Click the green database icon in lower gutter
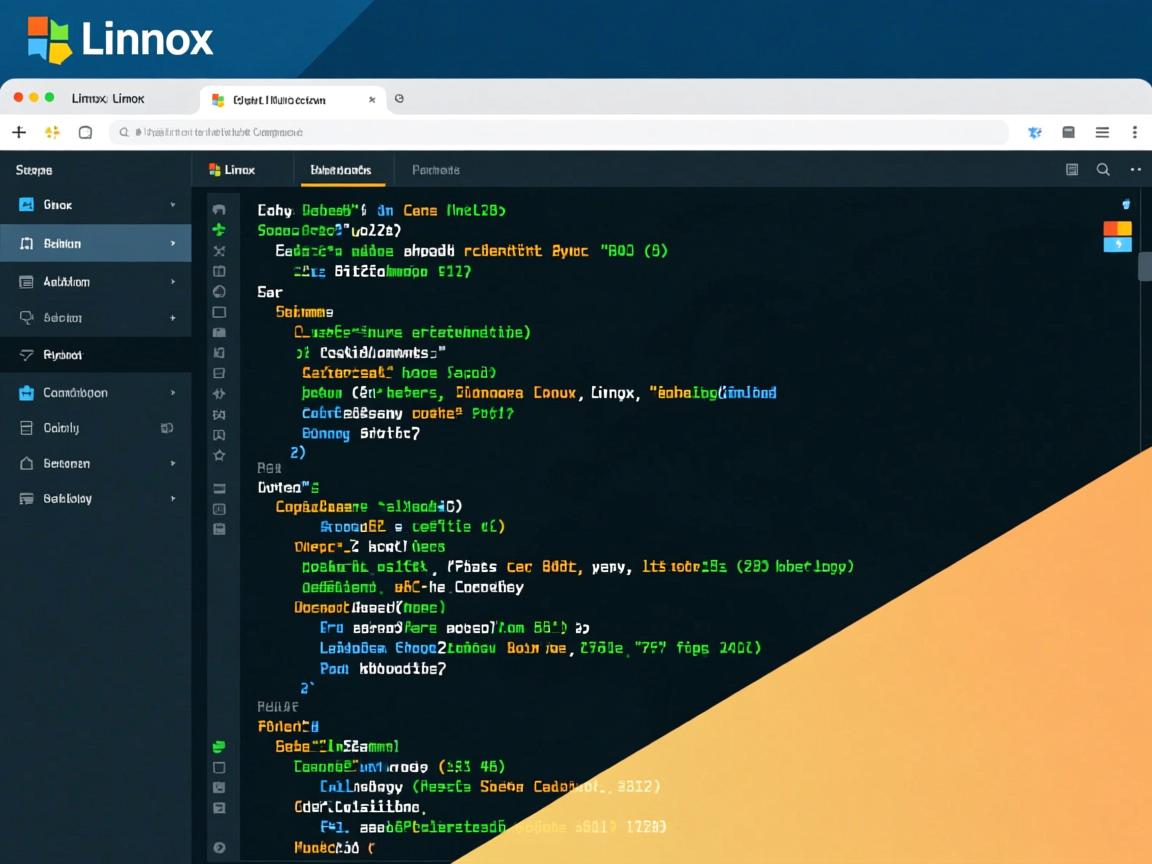 tap(219, 746)
